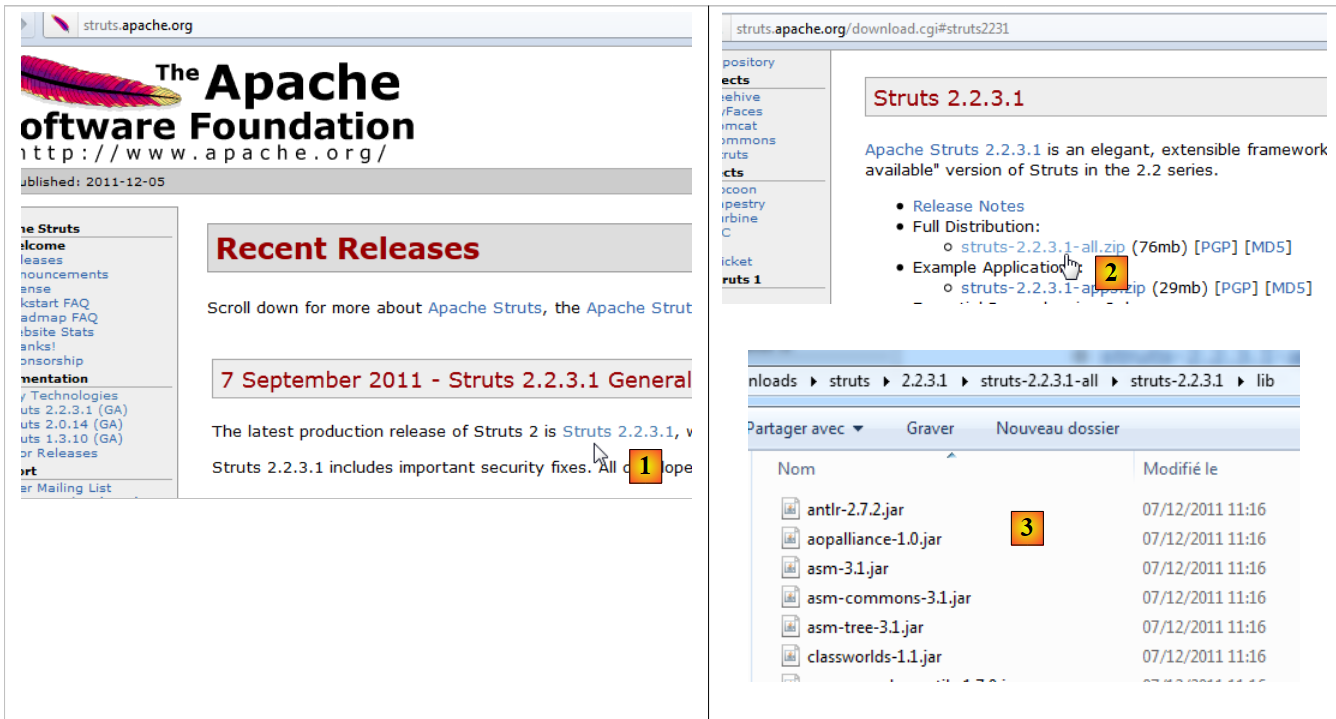Image resolution: width=1336 pixels, height=719 pixels.
Task: Click the asm-commons-3.1.jar file icon
Action: coord(791,598)
